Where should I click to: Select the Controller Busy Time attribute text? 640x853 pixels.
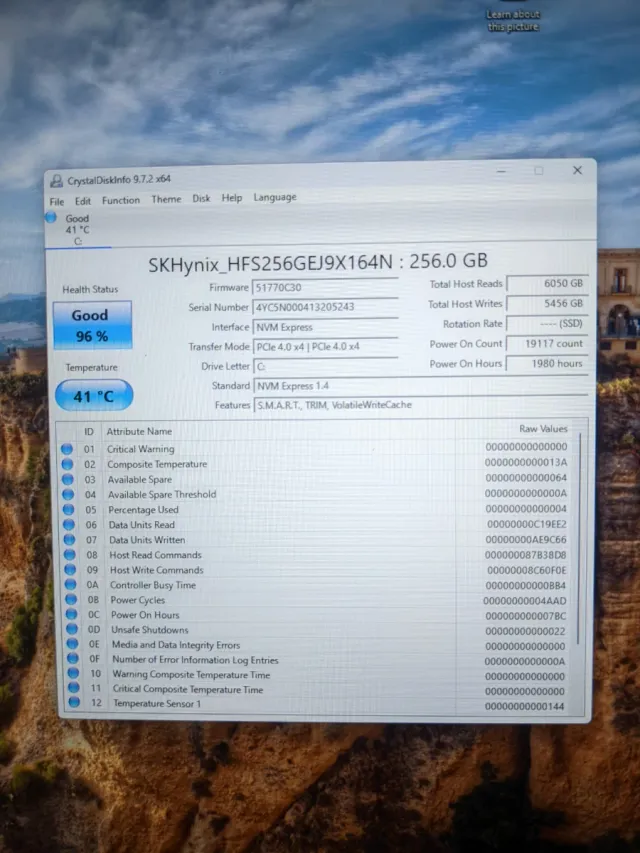[x=153, y=585]
